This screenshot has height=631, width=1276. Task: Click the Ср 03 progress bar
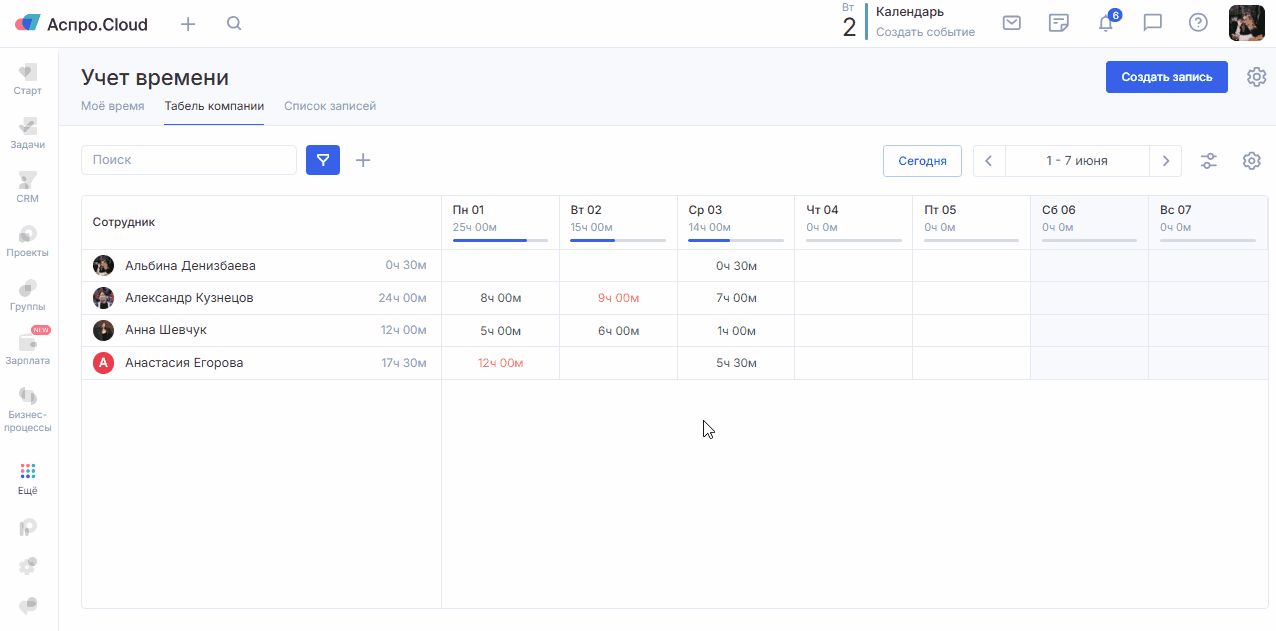point(736,241)
